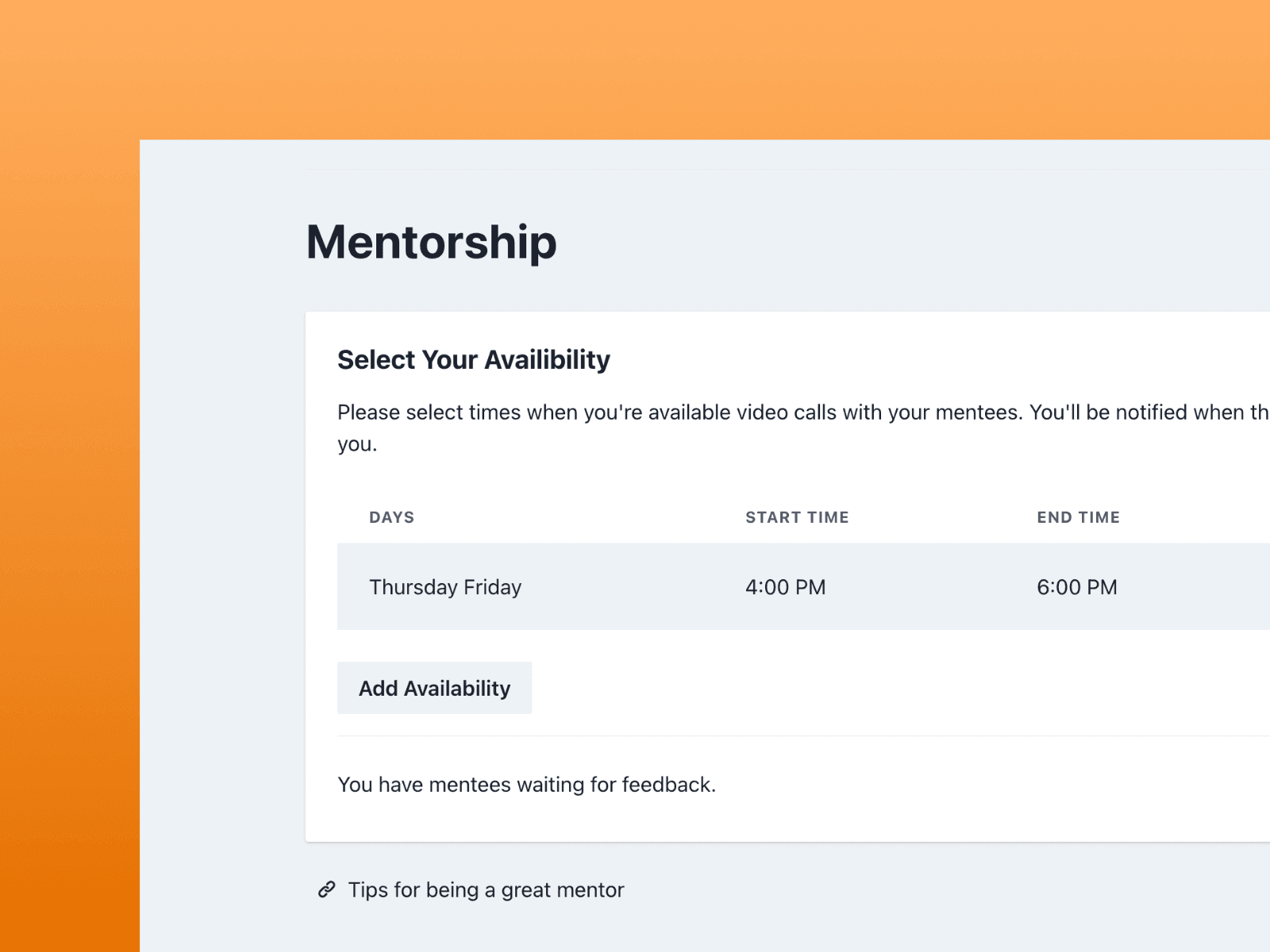Click the END TIME column header
The image size is (1270, 952).
pos(1078,517)
